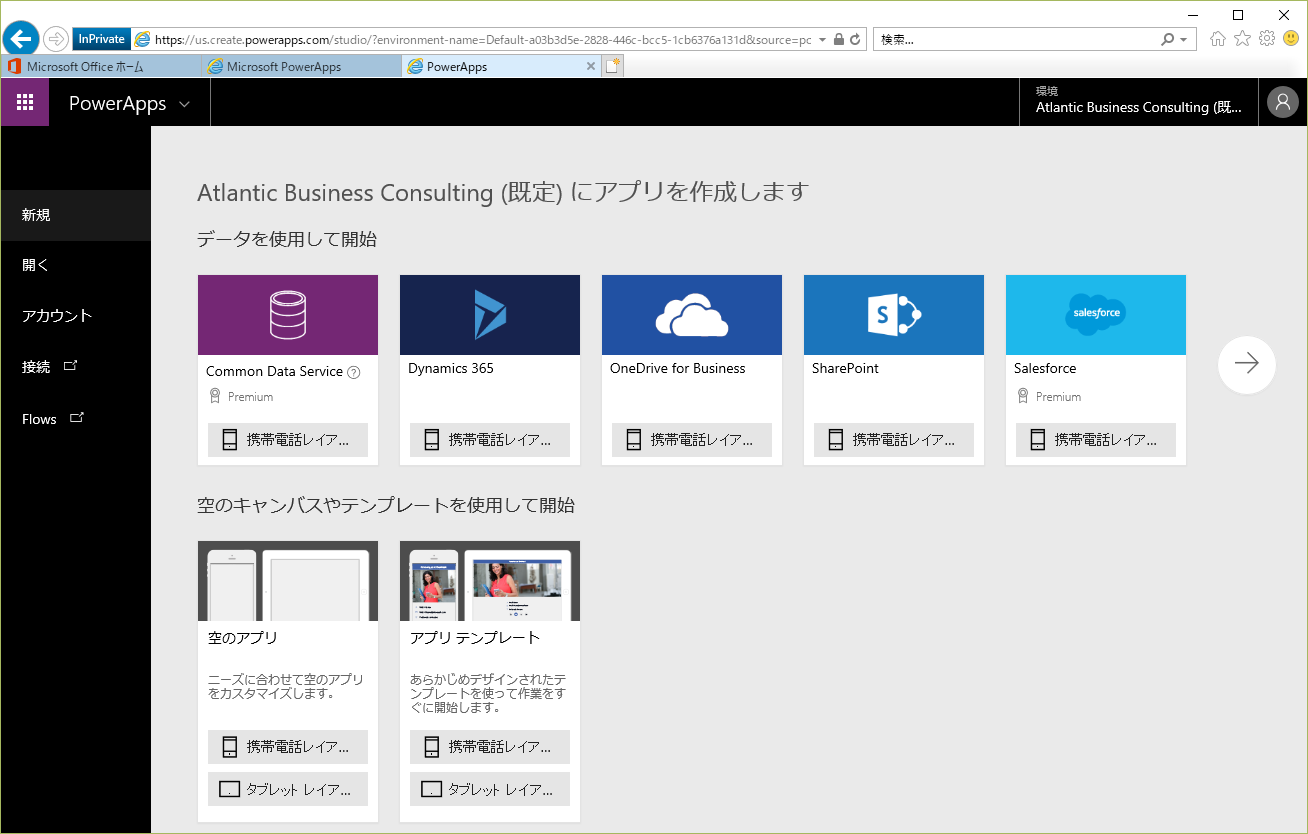Open the browser home icon

pos(1217,39)
